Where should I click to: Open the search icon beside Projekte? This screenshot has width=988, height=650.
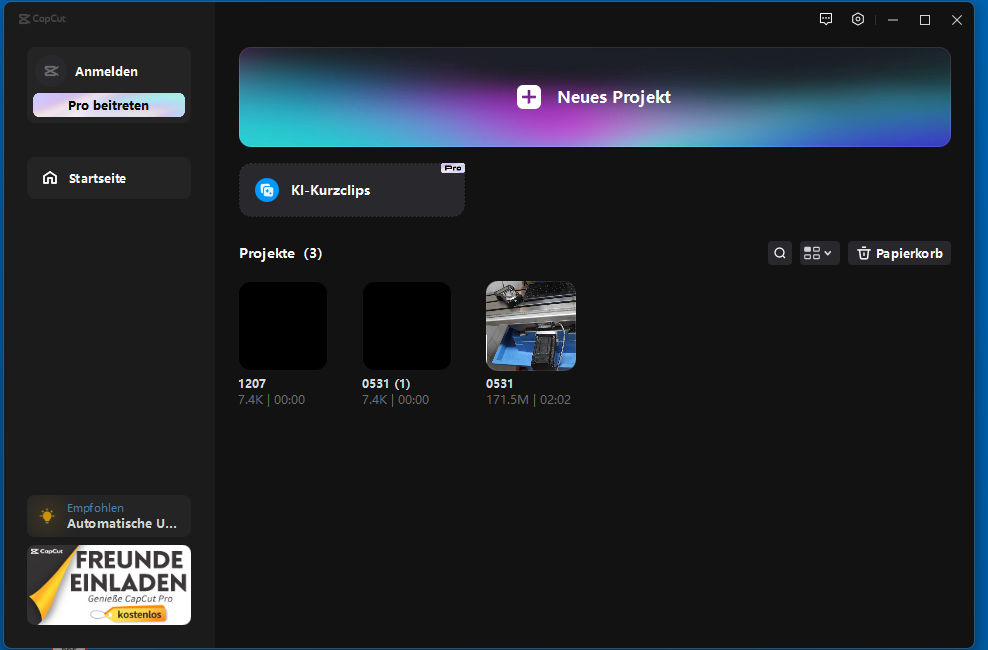point(779,252)
